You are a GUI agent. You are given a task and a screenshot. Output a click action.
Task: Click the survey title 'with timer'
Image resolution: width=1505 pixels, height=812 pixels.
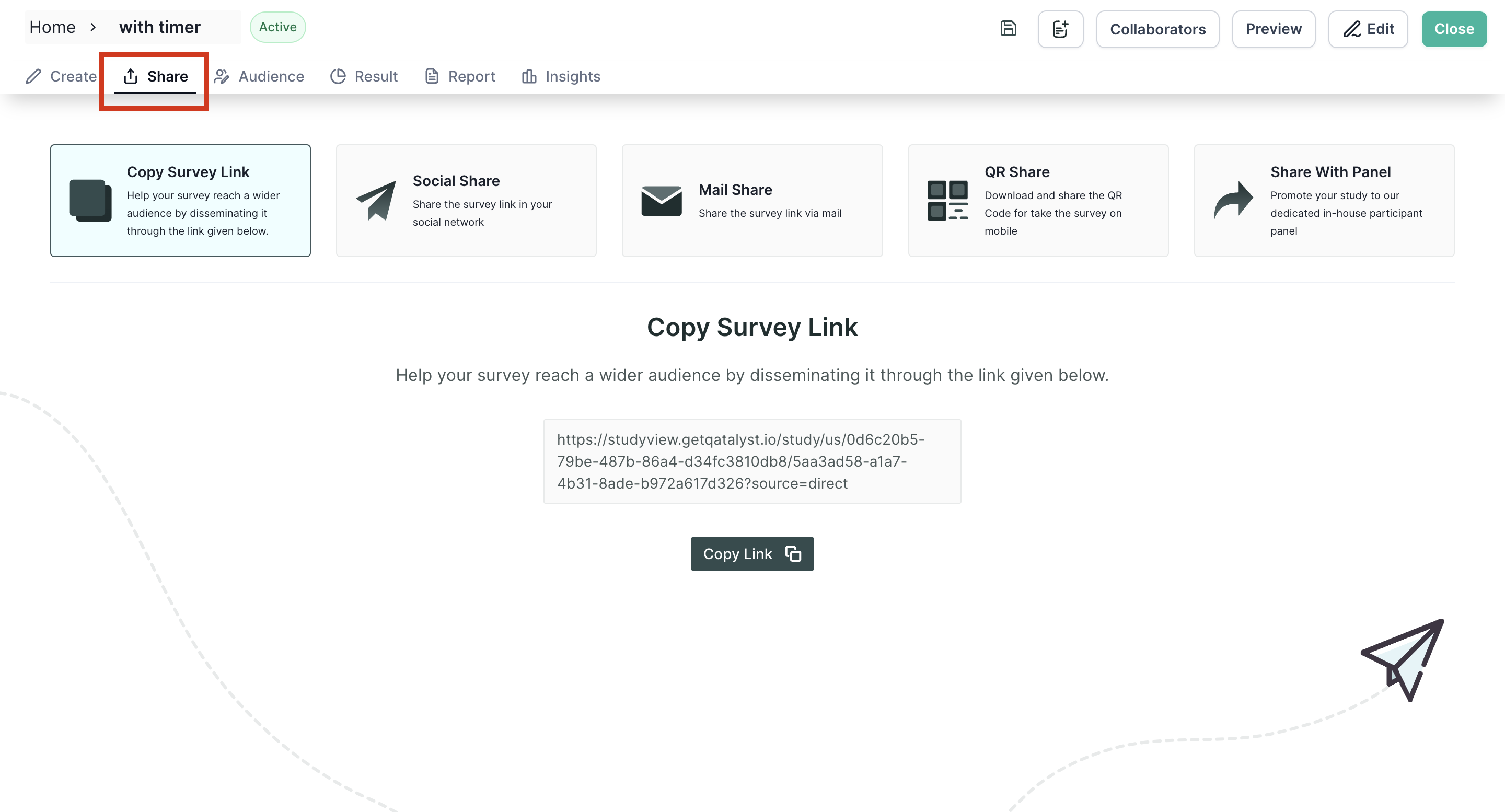tap(159, 27)
